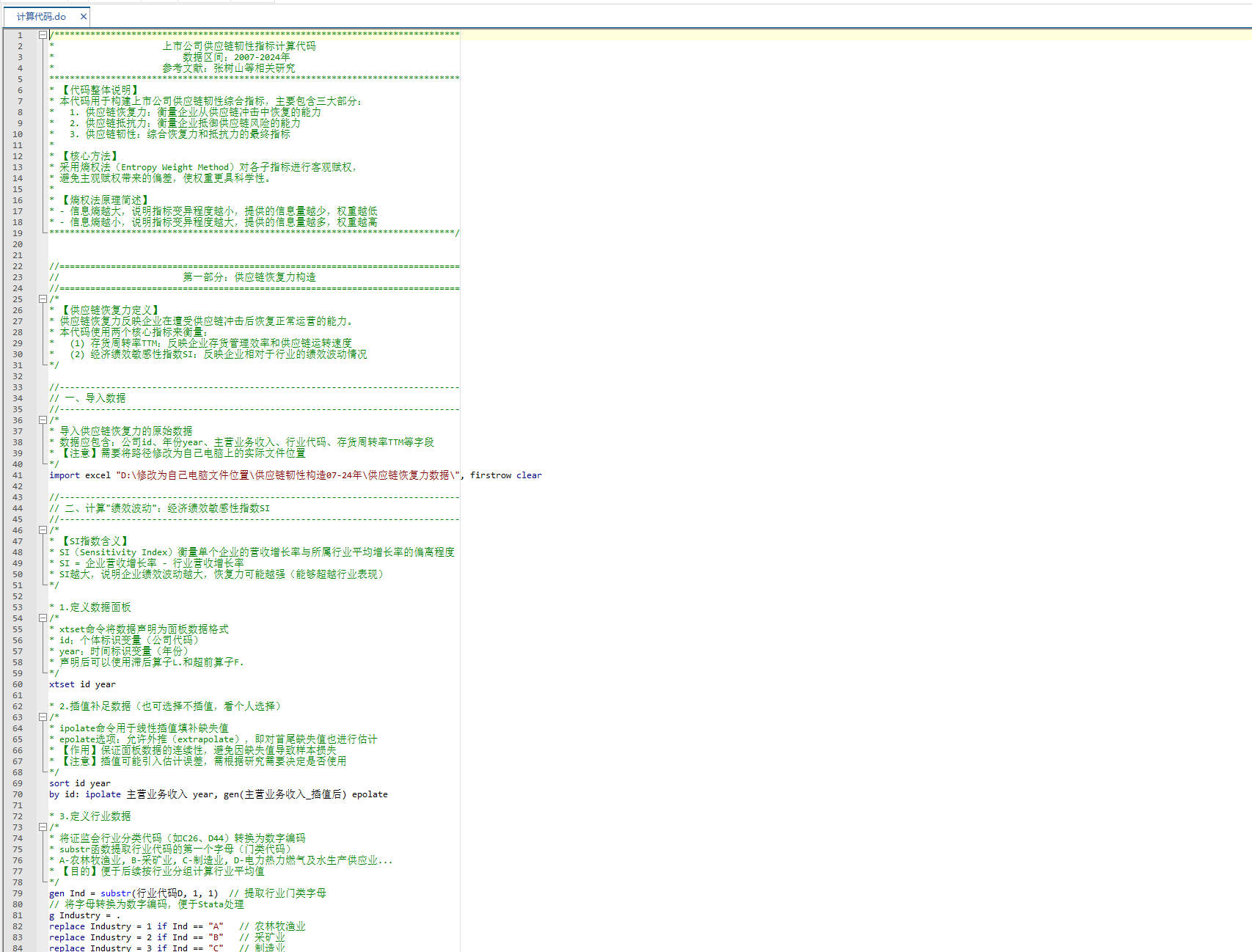Click the 第一部分:供应链恢复力构造 section heading
This screenshot has width=1252, height=952.
[x=249, y=277]
